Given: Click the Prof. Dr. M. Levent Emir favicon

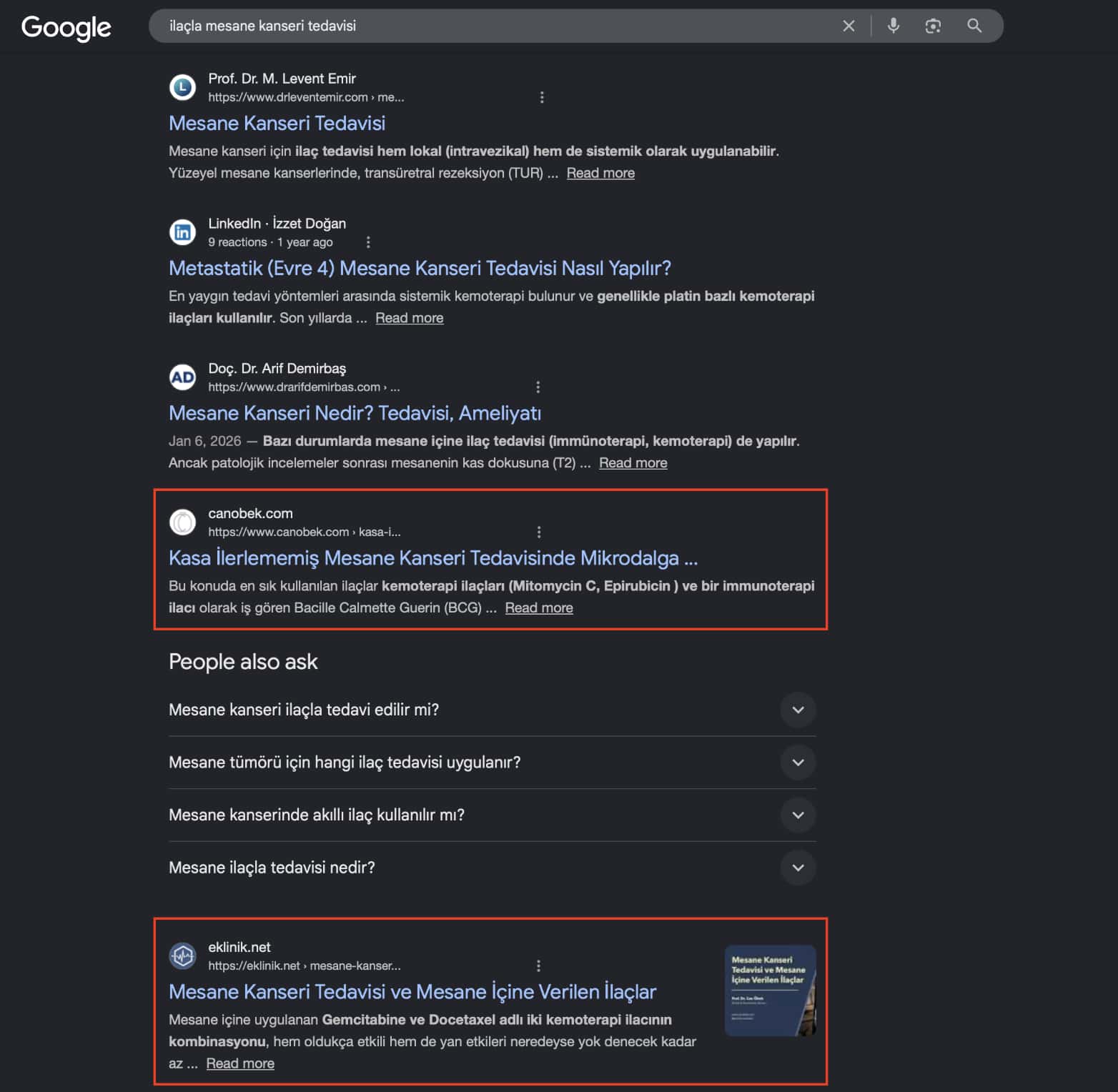Looking at the screenshot, I should tap(182, 87).
